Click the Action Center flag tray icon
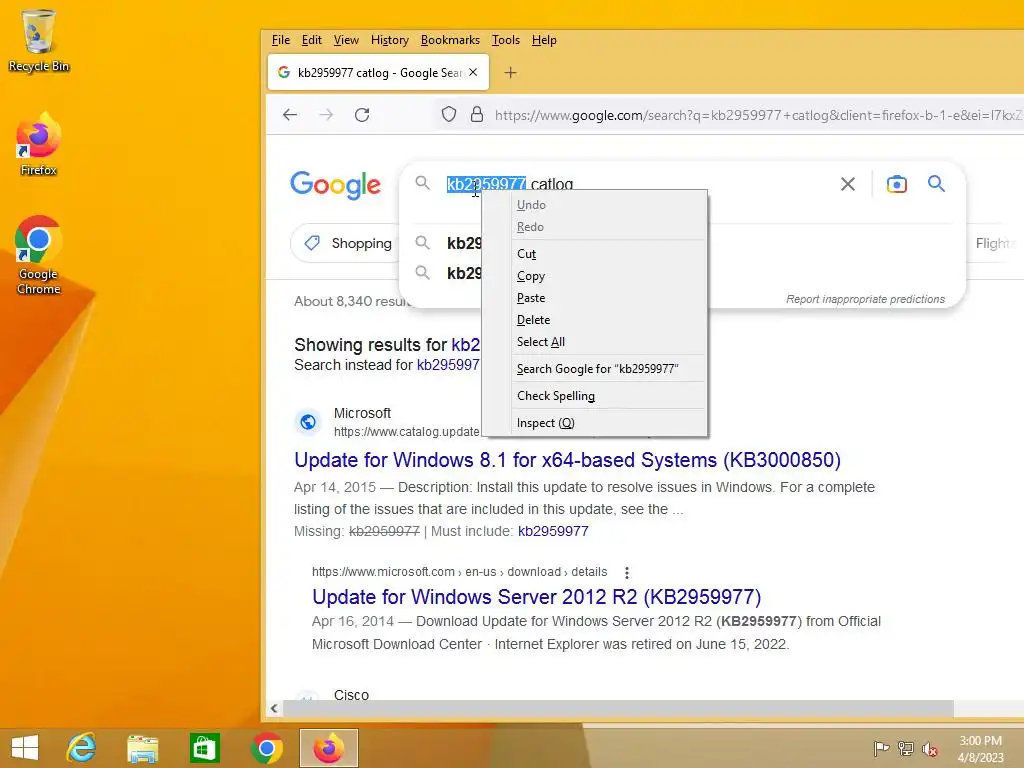The image size is (1024, 768). pyautogui.click(x=881, y=748)
